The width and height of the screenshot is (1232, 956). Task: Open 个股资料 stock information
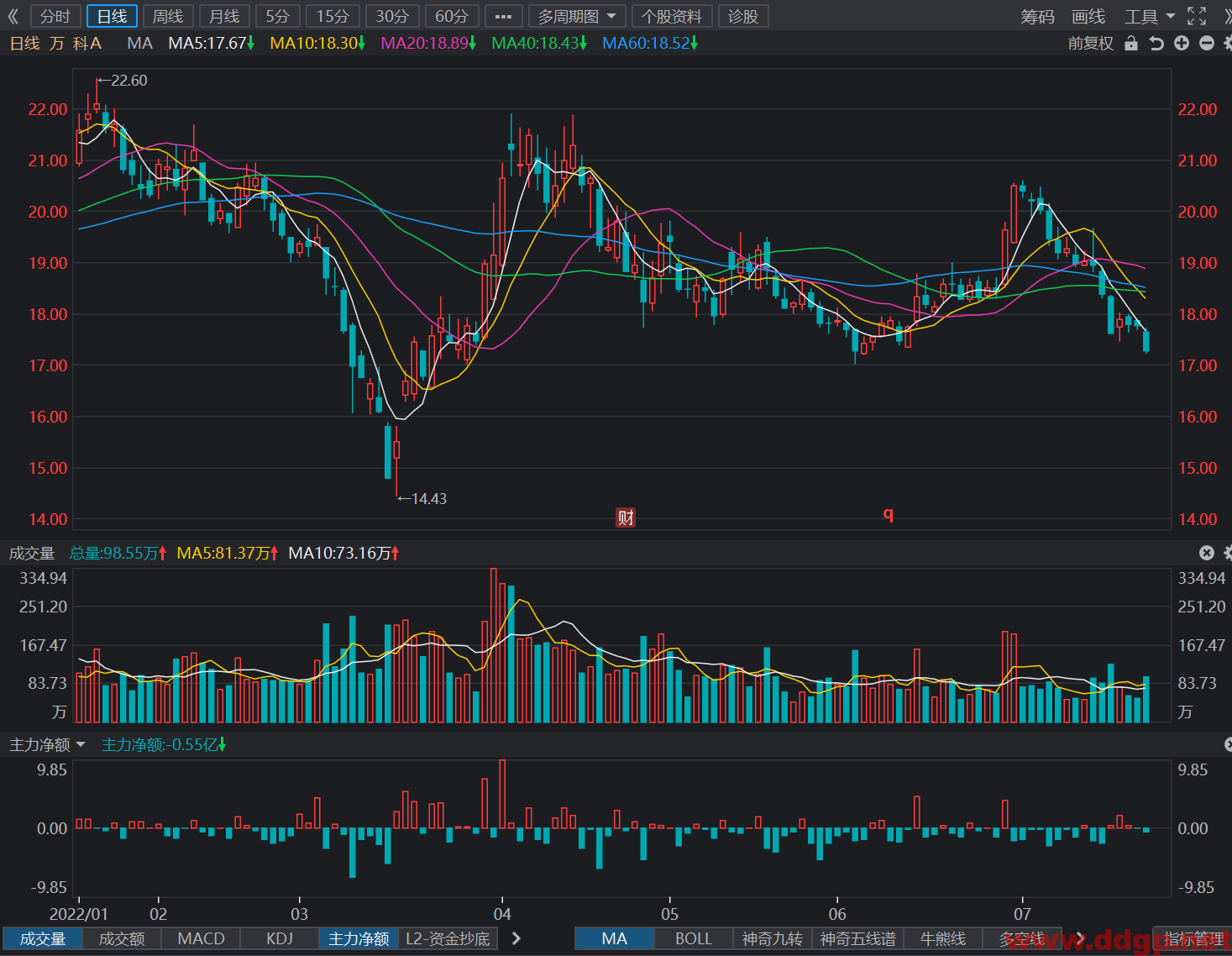pyautogui.click(x=672, y=16)
